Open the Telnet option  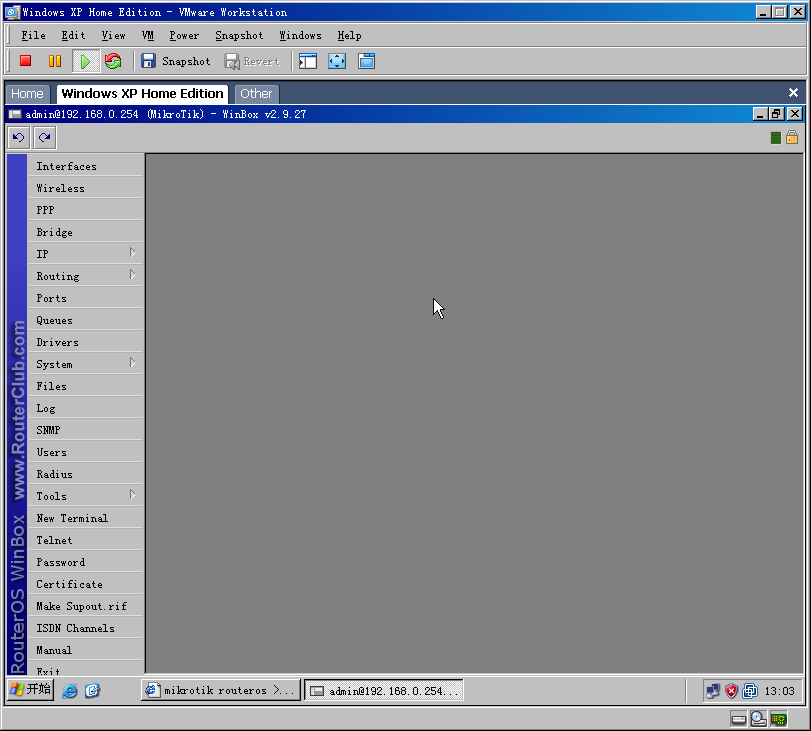point(85,540)
